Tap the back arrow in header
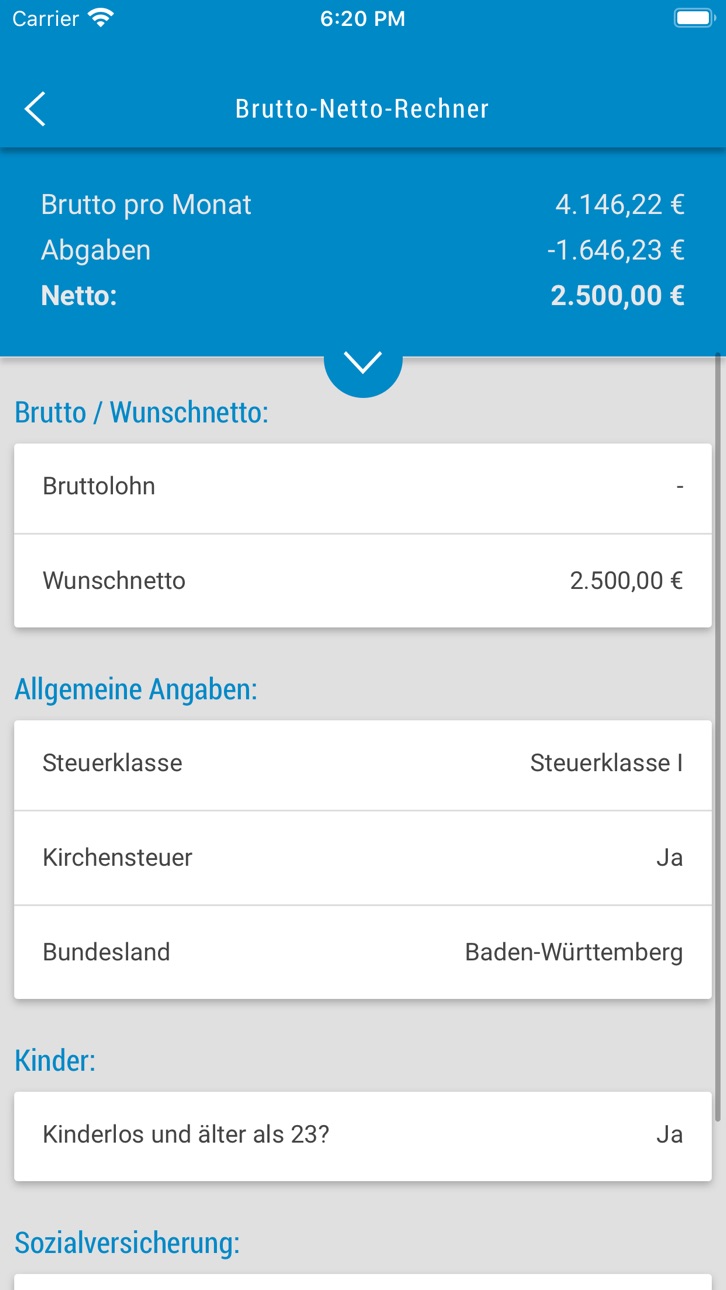 pos(35,108)
